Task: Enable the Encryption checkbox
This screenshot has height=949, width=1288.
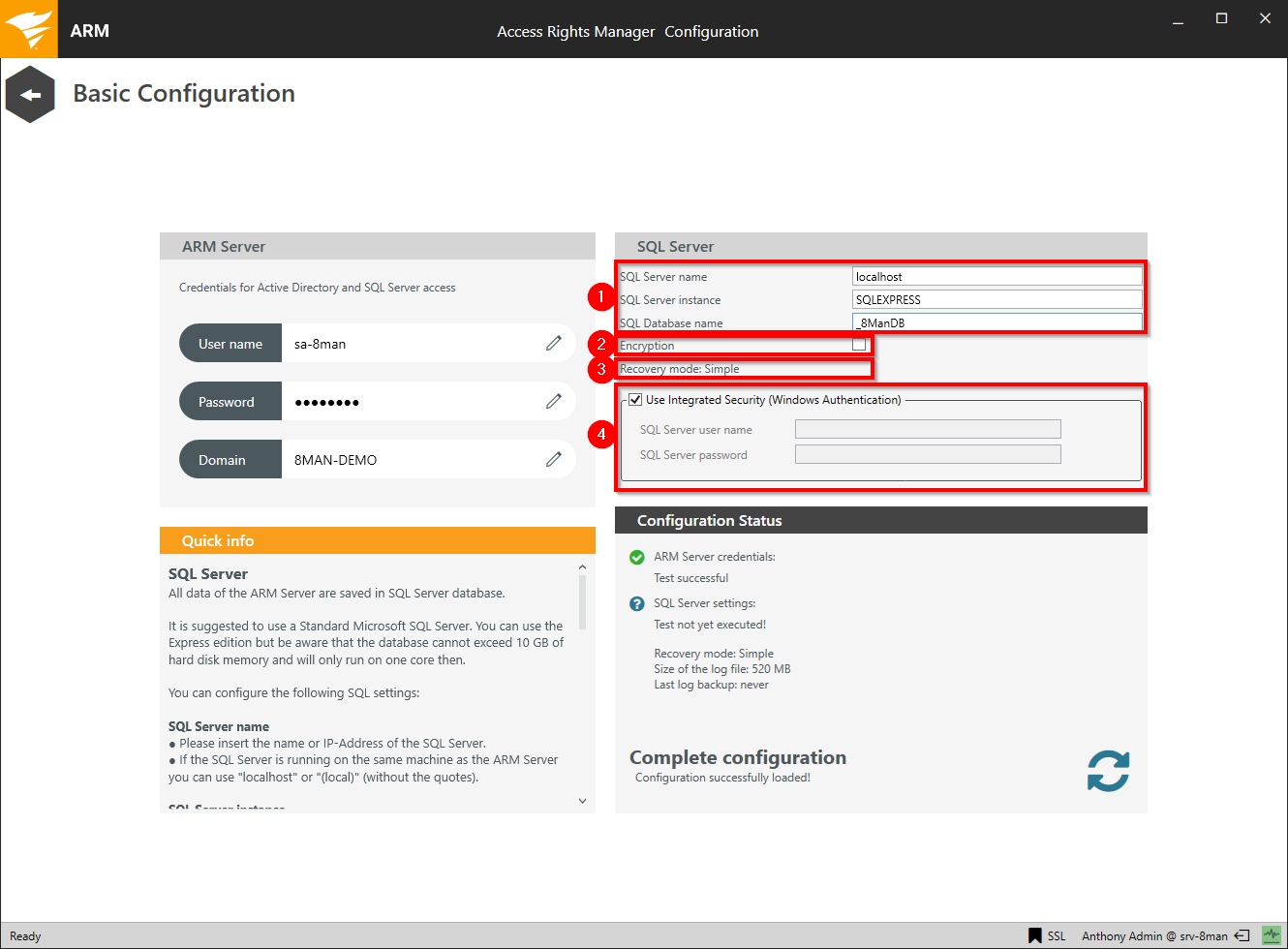Action: tap(859, 345)
